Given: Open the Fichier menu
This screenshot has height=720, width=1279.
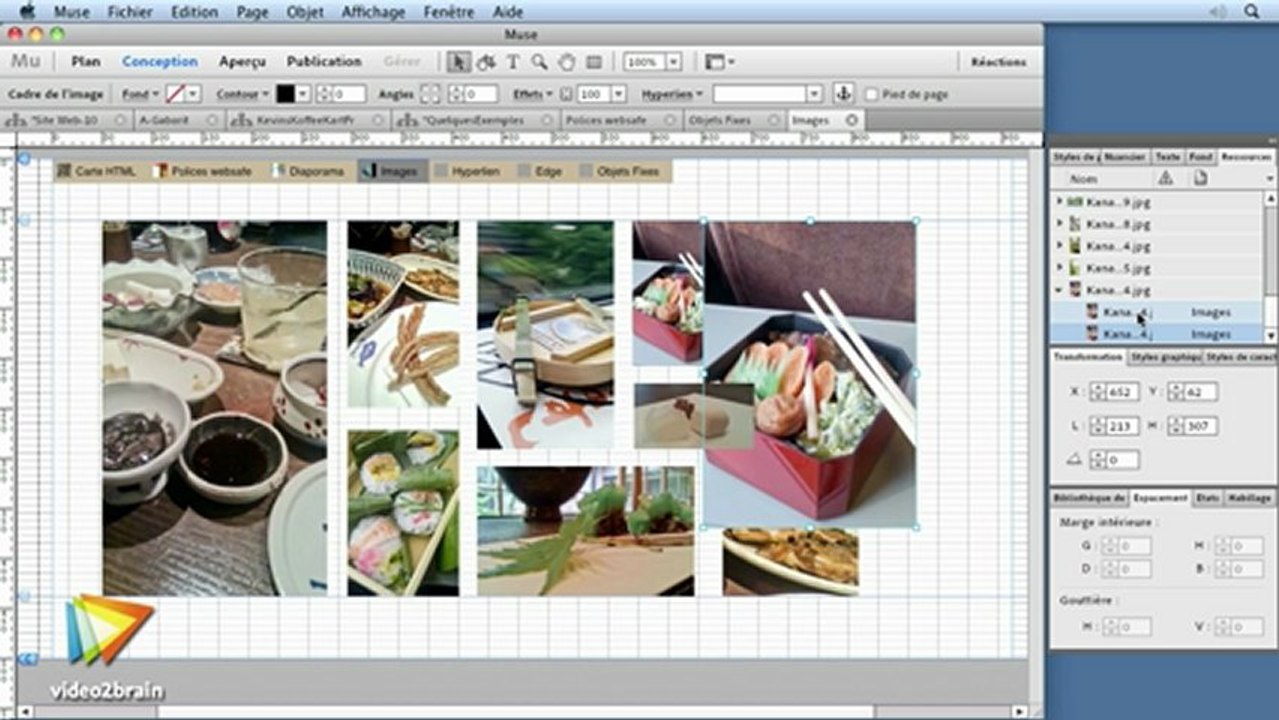Looking at the screenshot, I should point(130,12).
